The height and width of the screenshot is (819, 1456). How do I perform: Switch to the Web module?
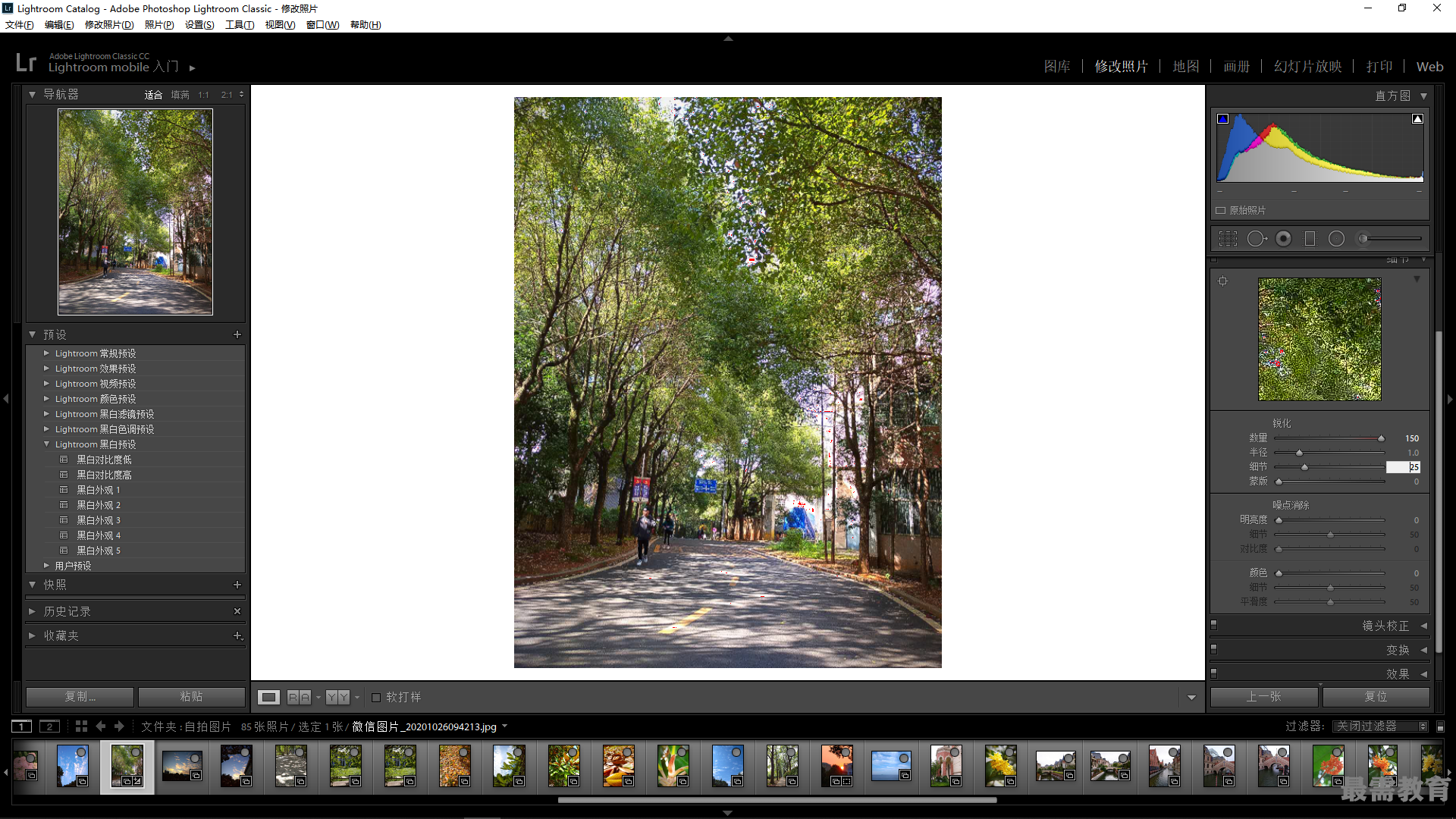tap(1429, 67)
